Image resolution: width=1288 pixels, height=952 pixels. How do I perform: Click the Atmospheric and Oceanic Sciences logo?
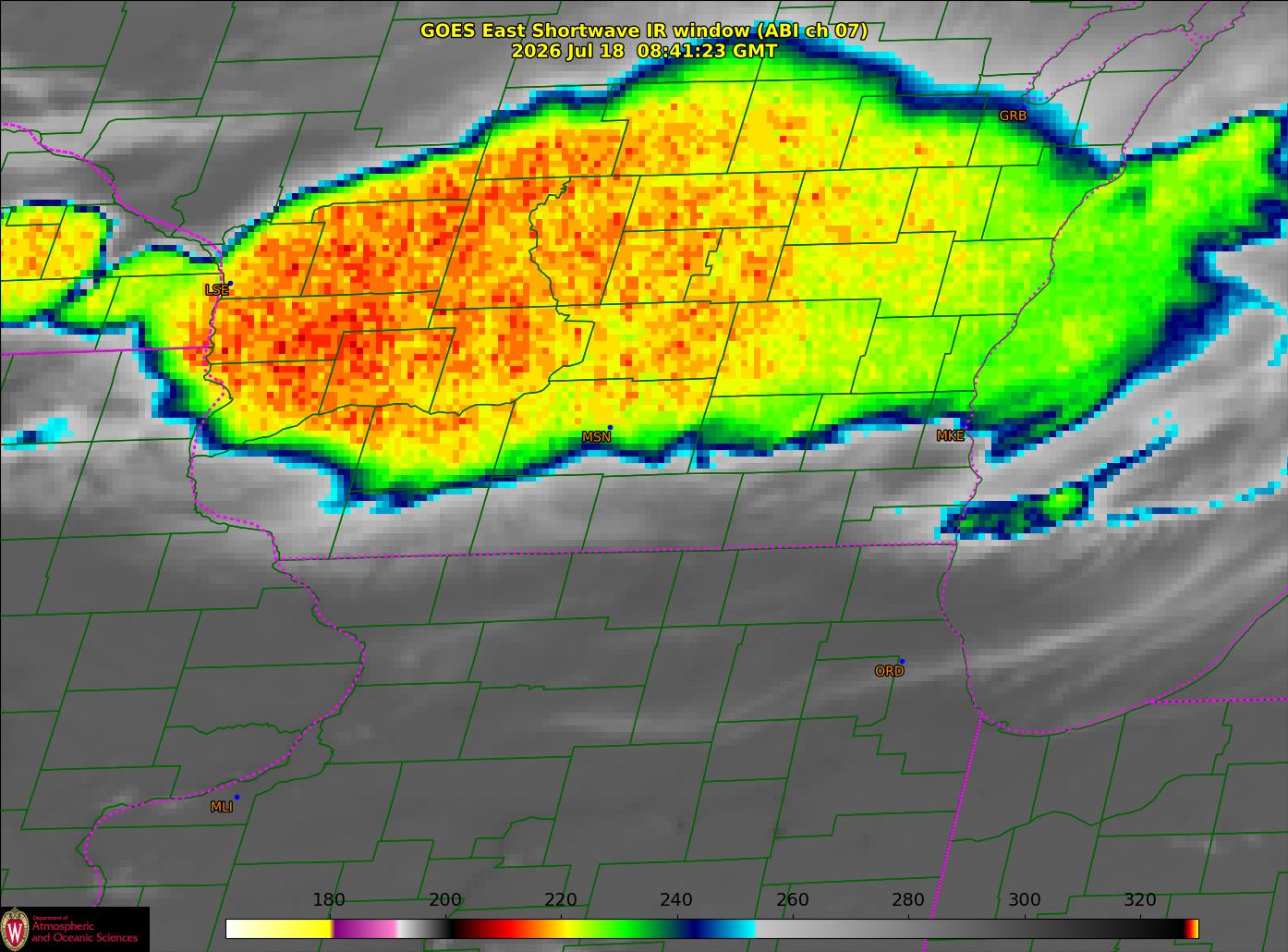(74, 929)
